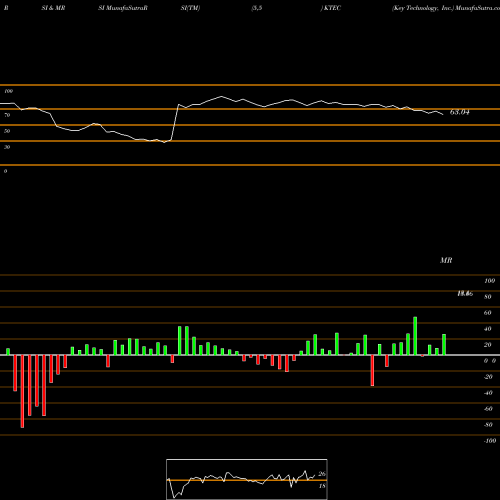The width and height of the screenshot is (500, 500).
Task: Click the 'SI & MR' header text
Action: (53, 8)
